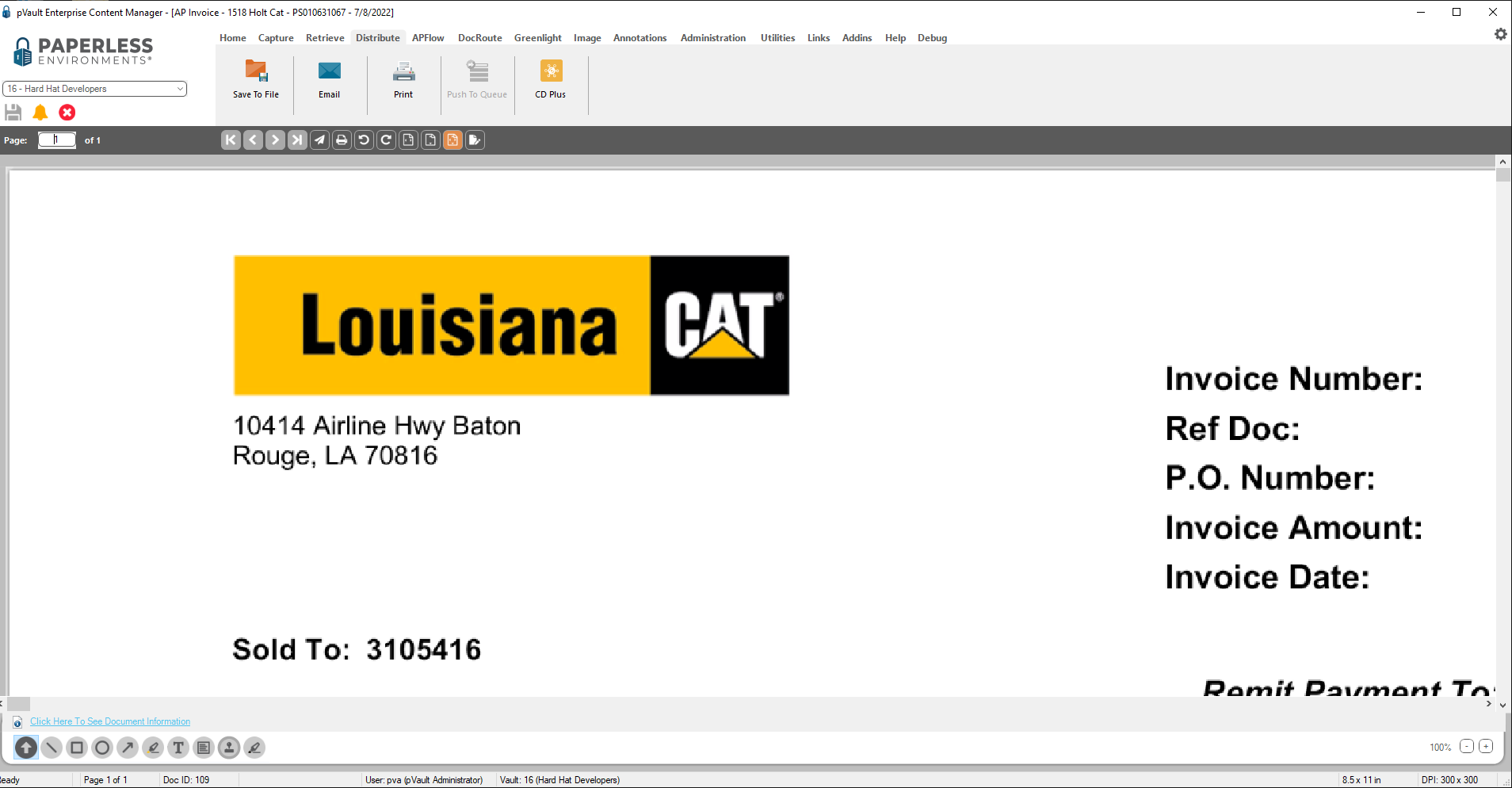This screenshot has height=788, width=1512.
Task: Click the '8.5 x 11 in' status text
Action: click(1361, 780)
